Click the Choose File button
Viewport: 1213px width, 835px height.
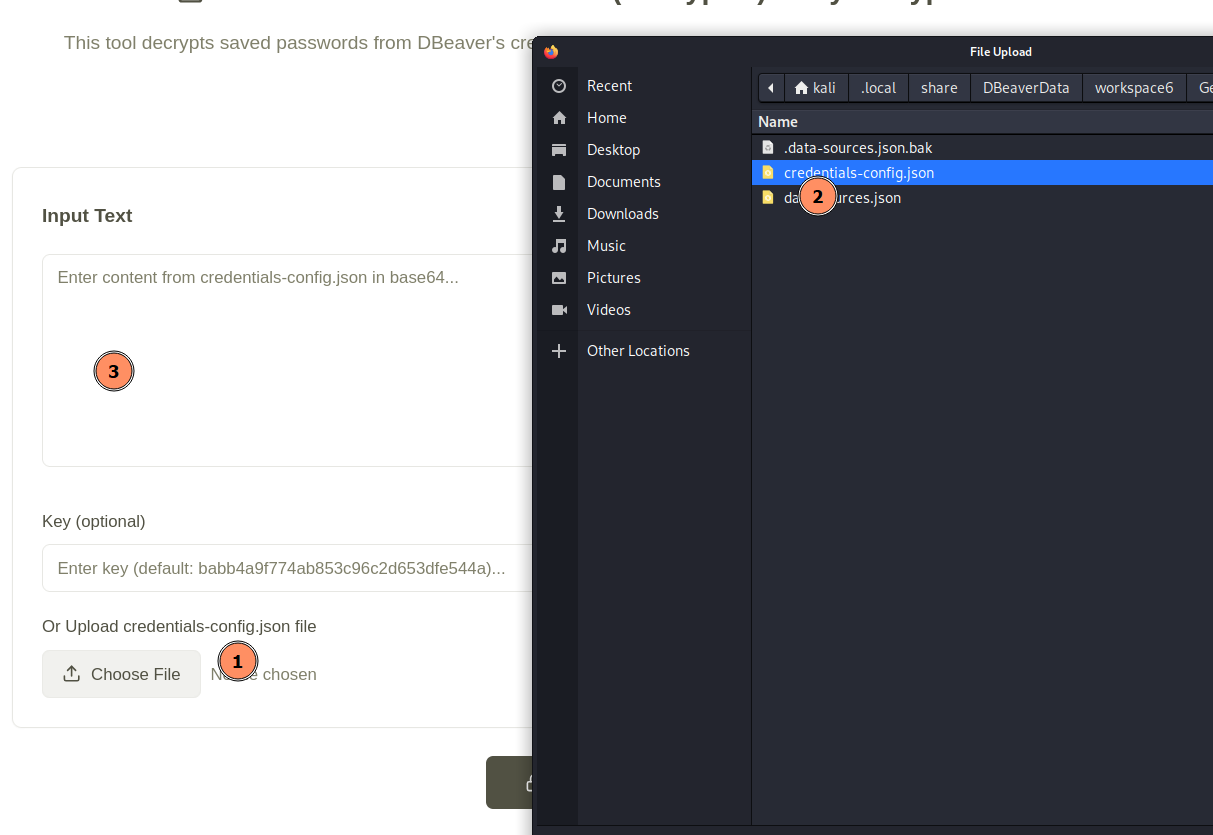click(x=121, y=673)
